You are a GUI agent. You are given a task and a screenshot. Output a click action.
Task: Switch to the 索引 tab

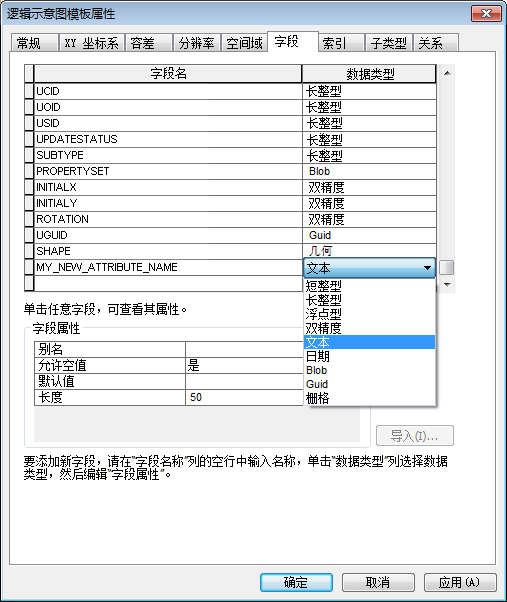point(341,43)
